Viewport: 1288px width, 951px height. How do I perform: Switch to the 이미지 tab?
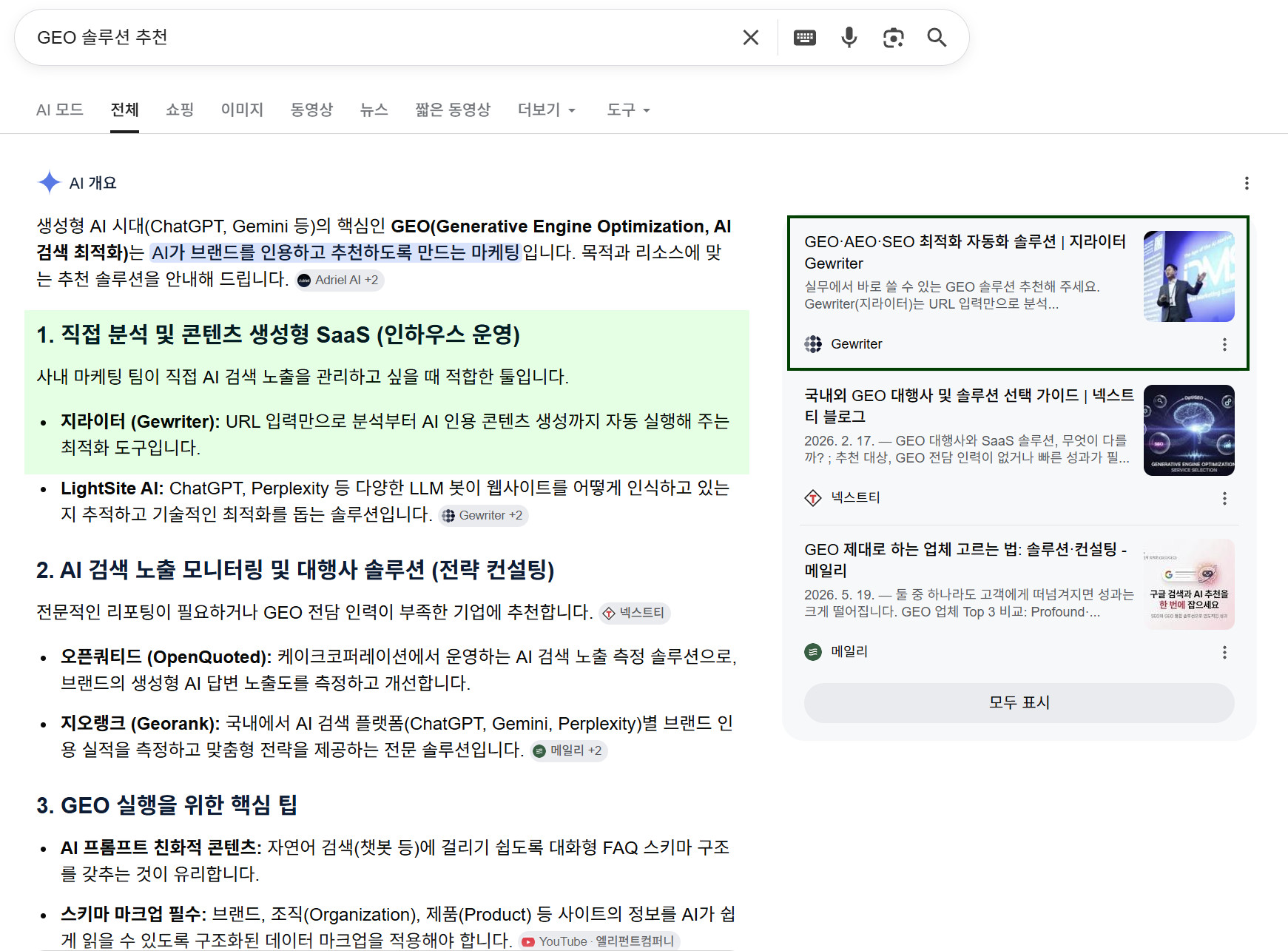point(242,110)
